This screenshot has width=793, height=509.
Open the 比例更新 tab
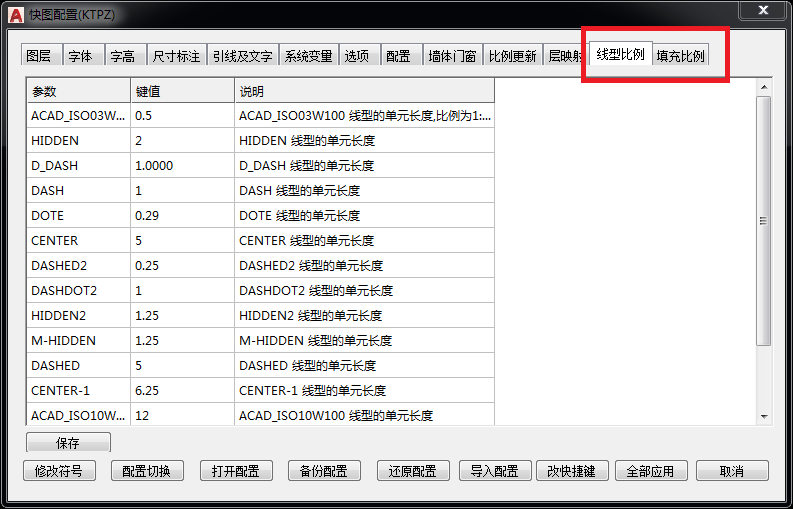point(512,55)
